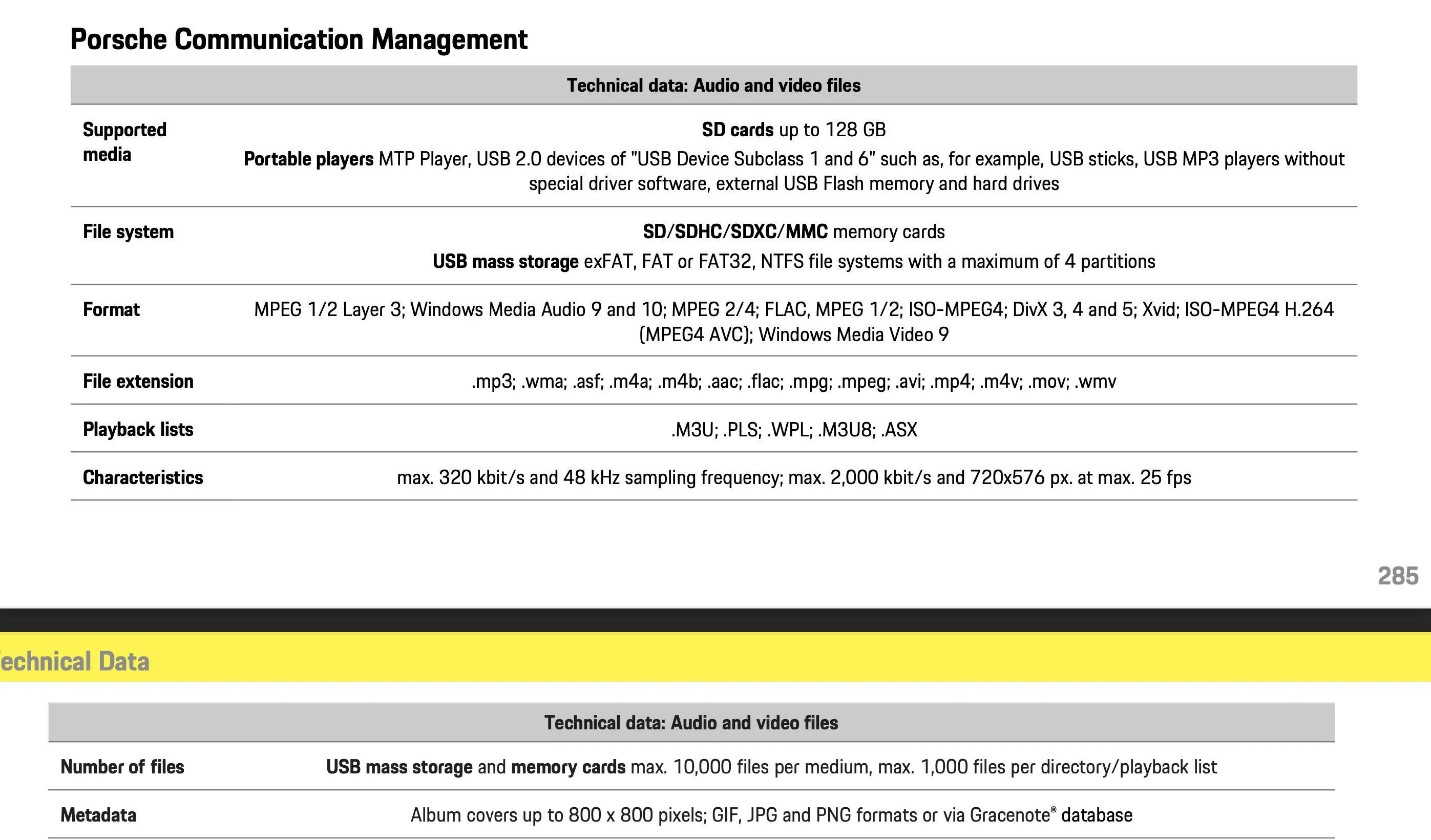
Task: Click the first table's 'Technical data: Audio and video files' header
Action: click(714, 85)
